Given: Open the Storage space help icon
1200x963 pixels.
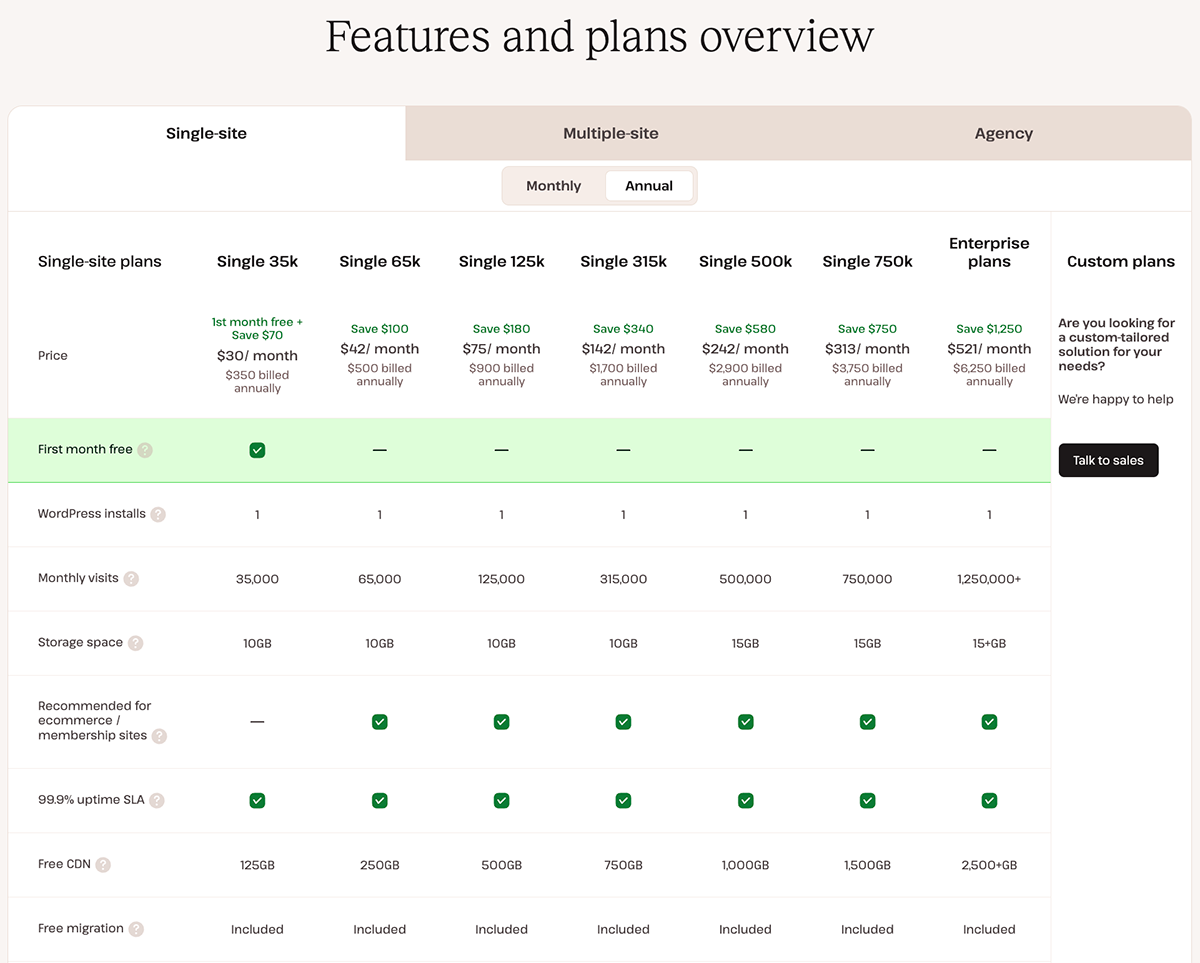Looking at the screenshot, I should pyautogui.click(x=136, y=643).
